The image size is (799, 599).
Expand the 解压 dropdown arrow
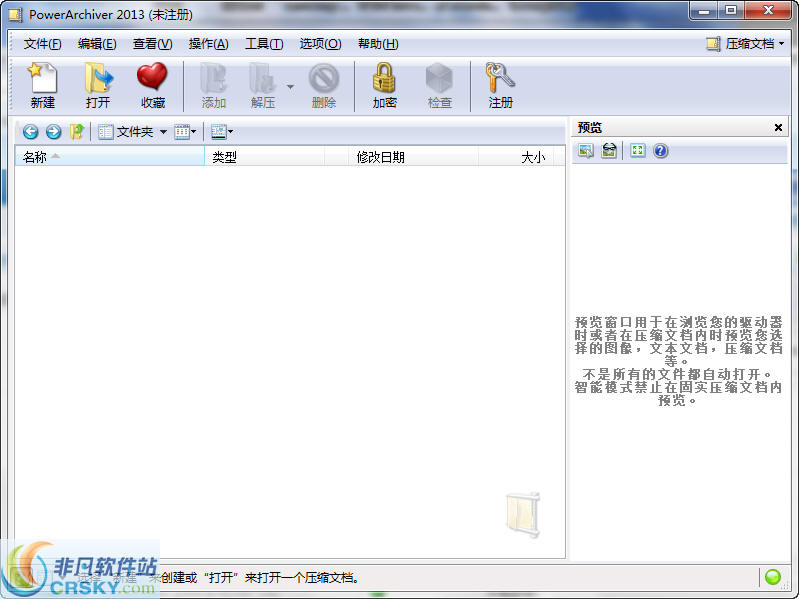(x=290, y=87)
